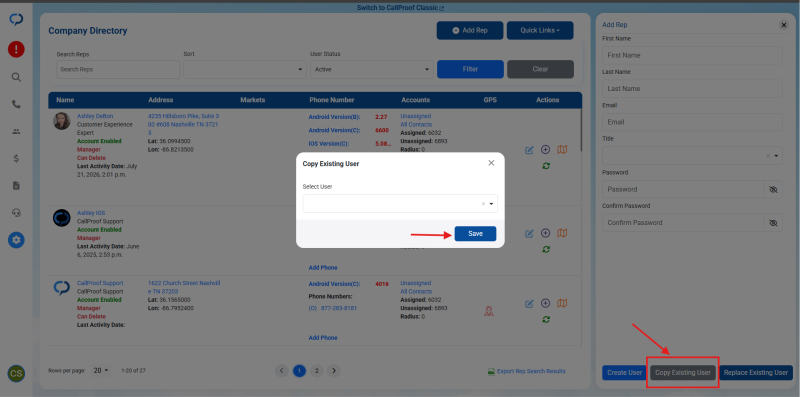Open the User Status dropdown
800x397 pixels.
point(372,69)
